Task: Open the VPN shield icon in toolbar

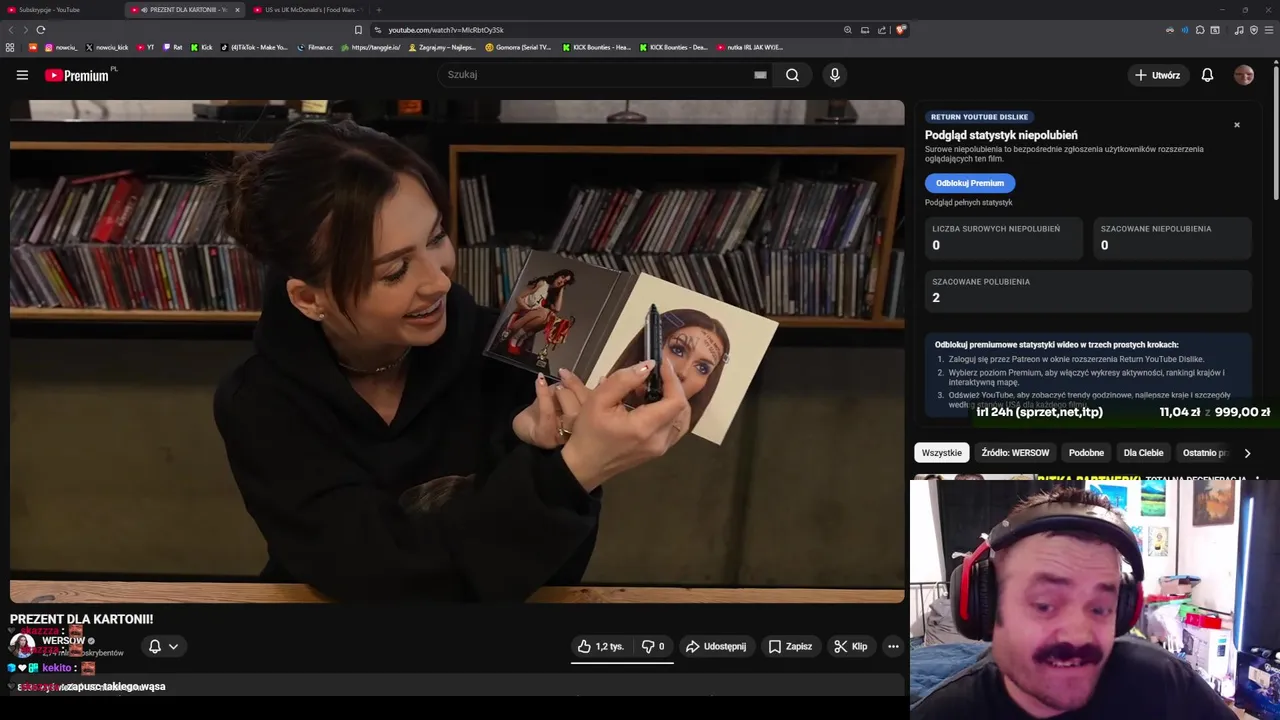Action: coord(1254,30)
